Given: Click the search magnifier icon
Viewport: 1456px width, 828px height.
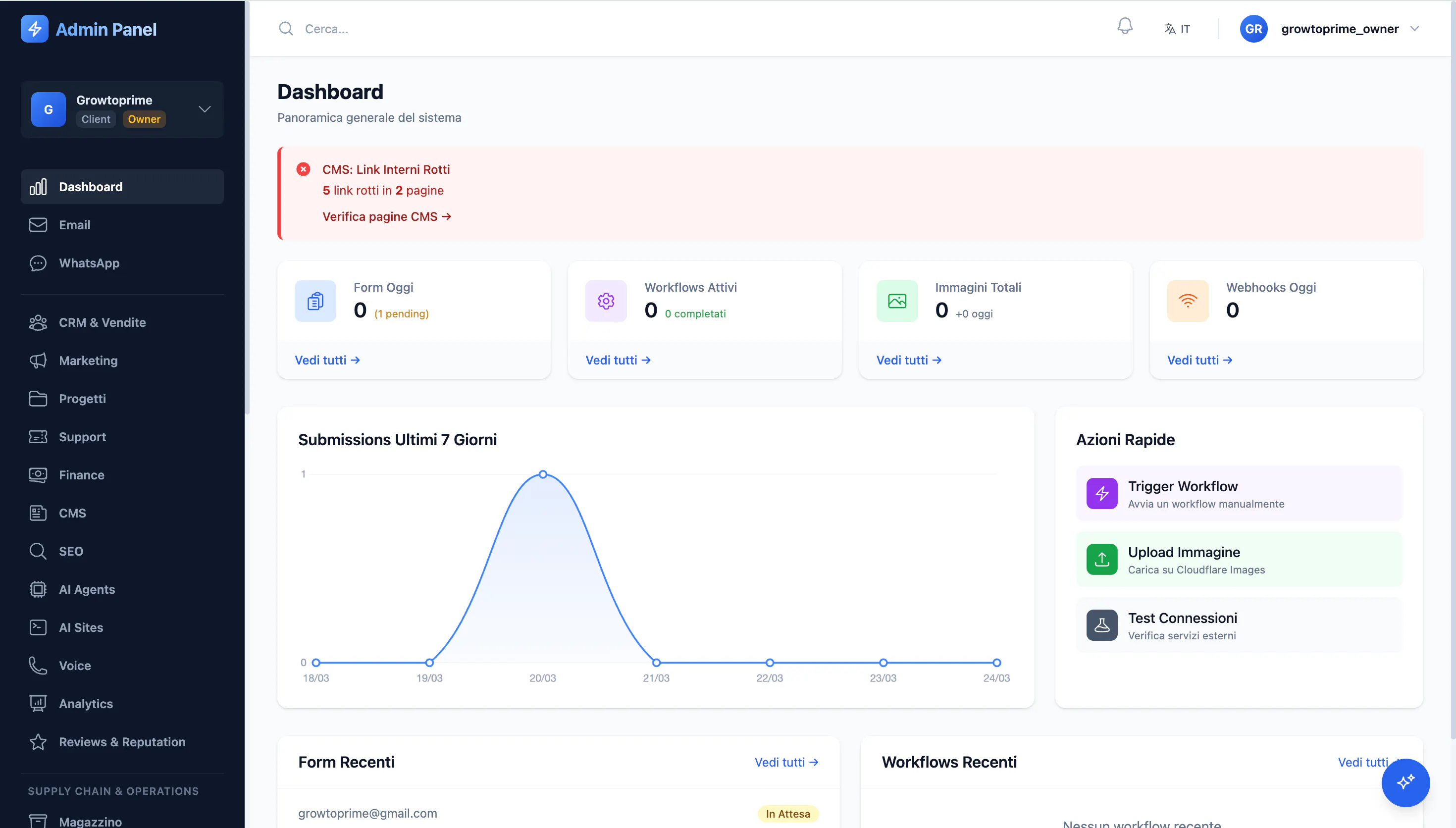Looking at the screenshot, I should point(286,28).
